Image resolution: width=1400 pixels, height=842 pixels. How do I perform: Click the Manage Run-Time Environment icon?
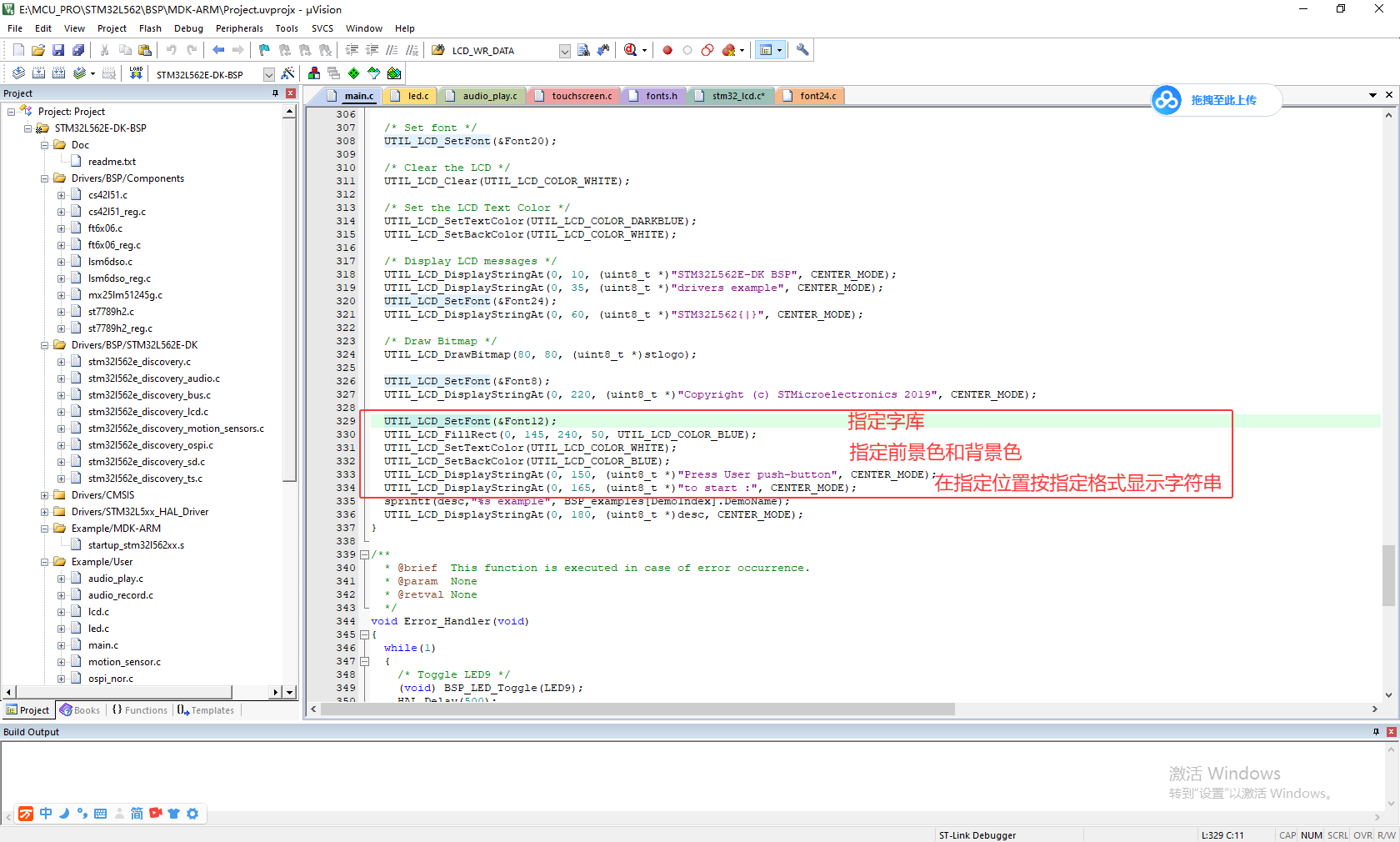374,73
